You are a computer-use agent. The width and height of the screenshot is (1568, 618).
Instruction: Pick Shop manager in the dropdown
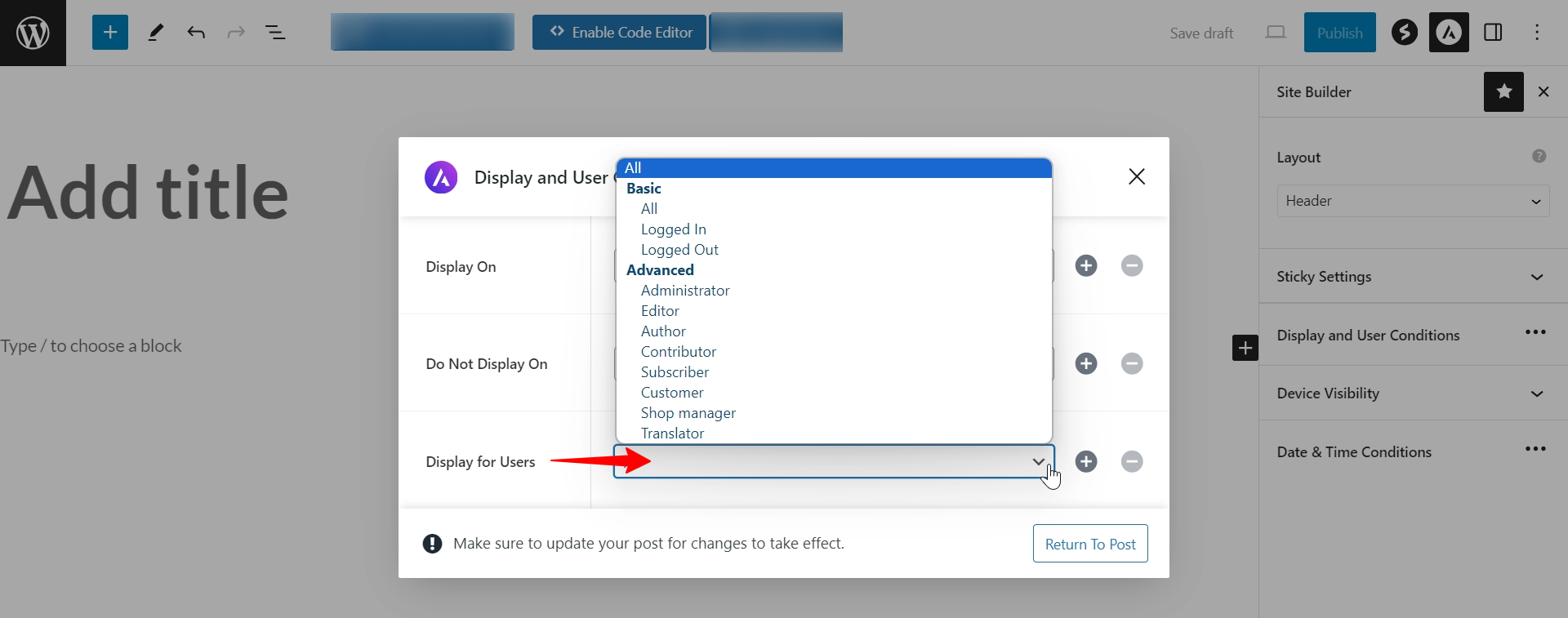coord(688,413)
